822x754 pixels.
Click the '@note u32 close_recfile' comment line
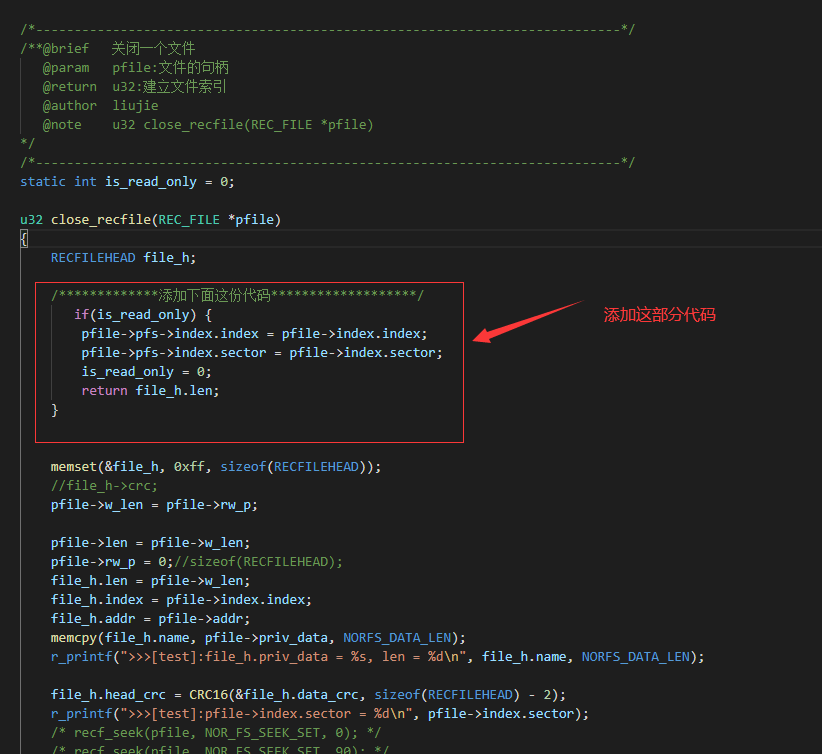click(208, 125)
